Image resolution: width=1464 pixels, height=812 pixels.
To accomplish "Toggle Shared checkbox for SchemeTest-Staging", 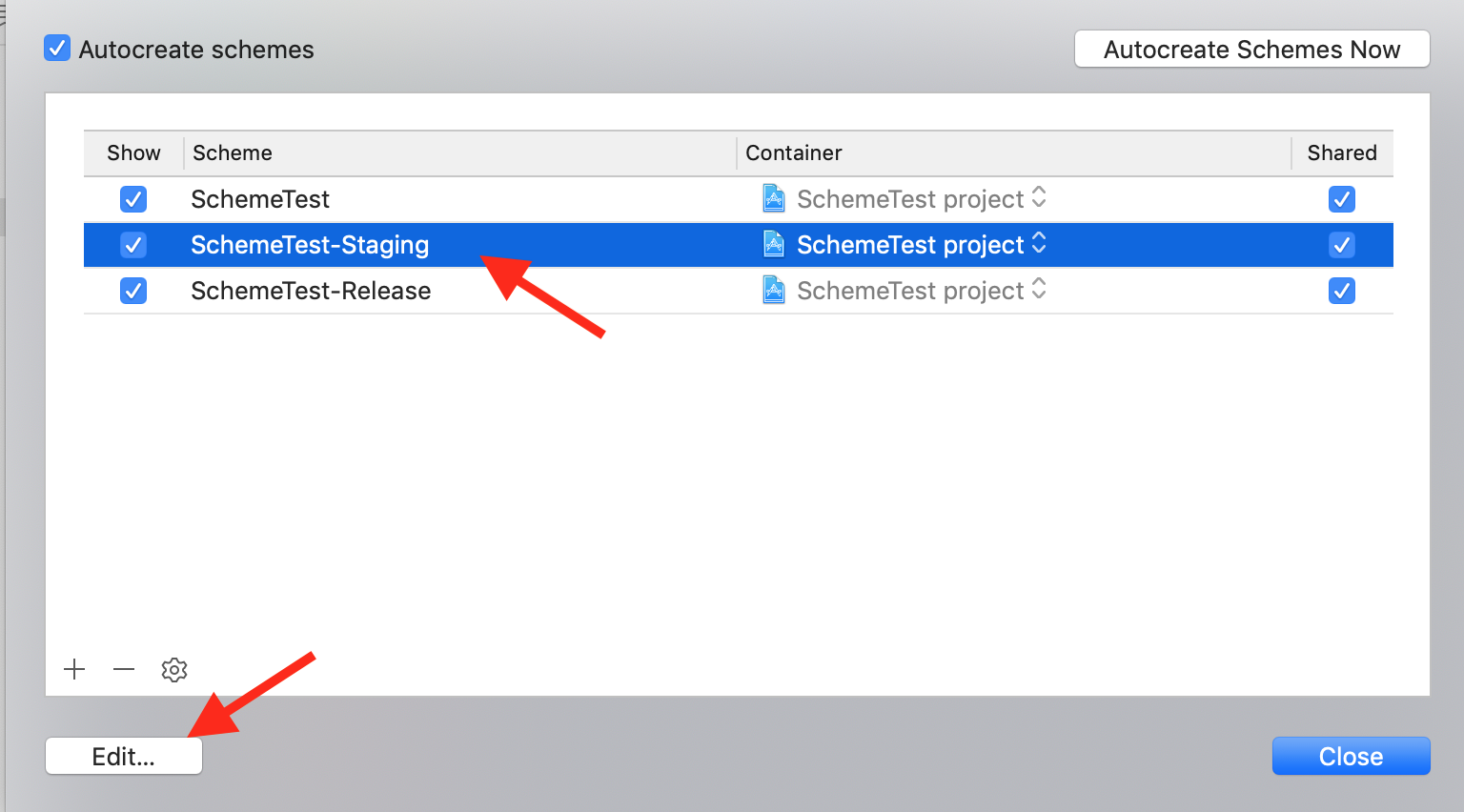I will click(1341, 245).
